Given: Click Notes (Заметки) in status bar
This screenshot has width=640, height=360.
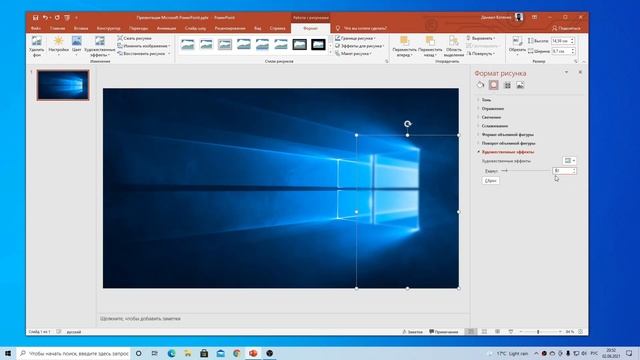Looking at the screenshot, I should pyautogui.click(x=412, y=332).
